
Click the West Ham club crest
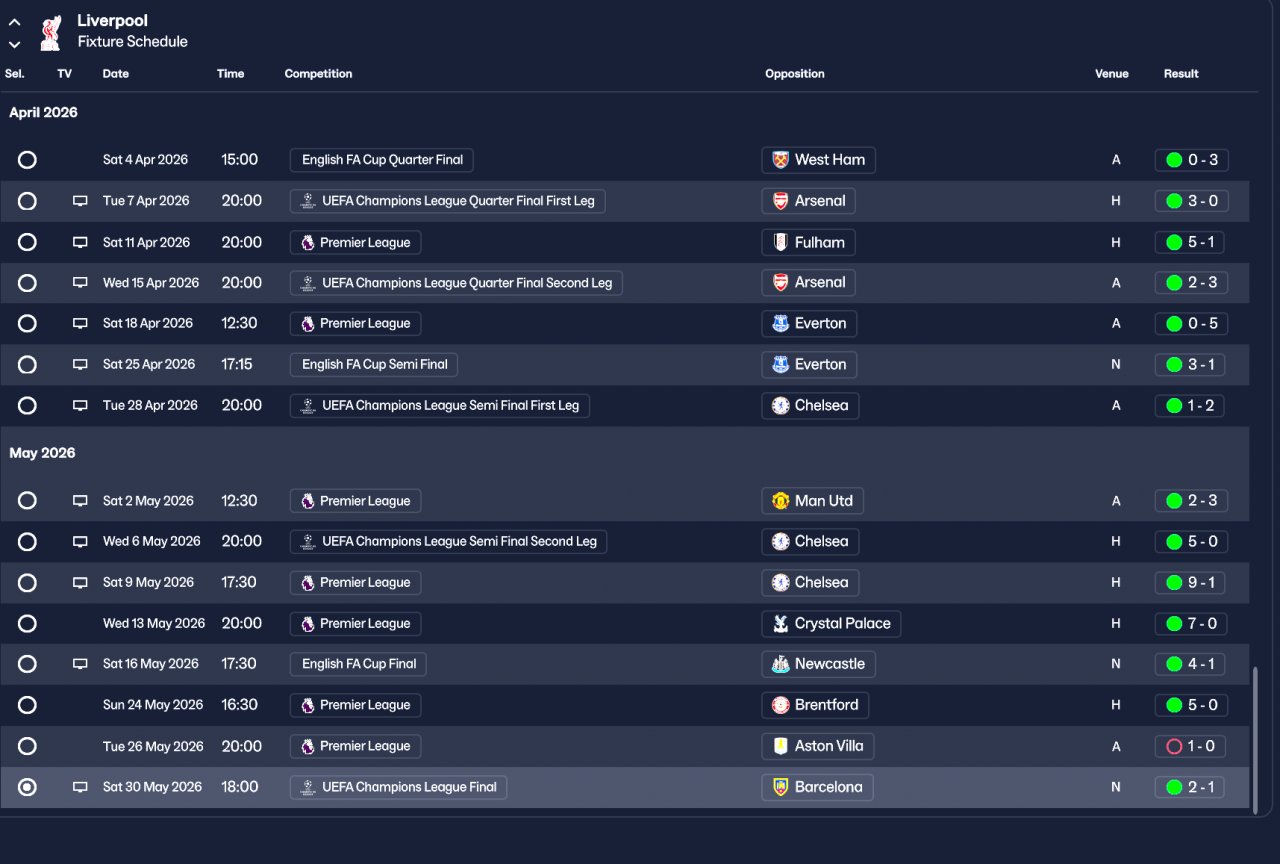pos(781,160)
